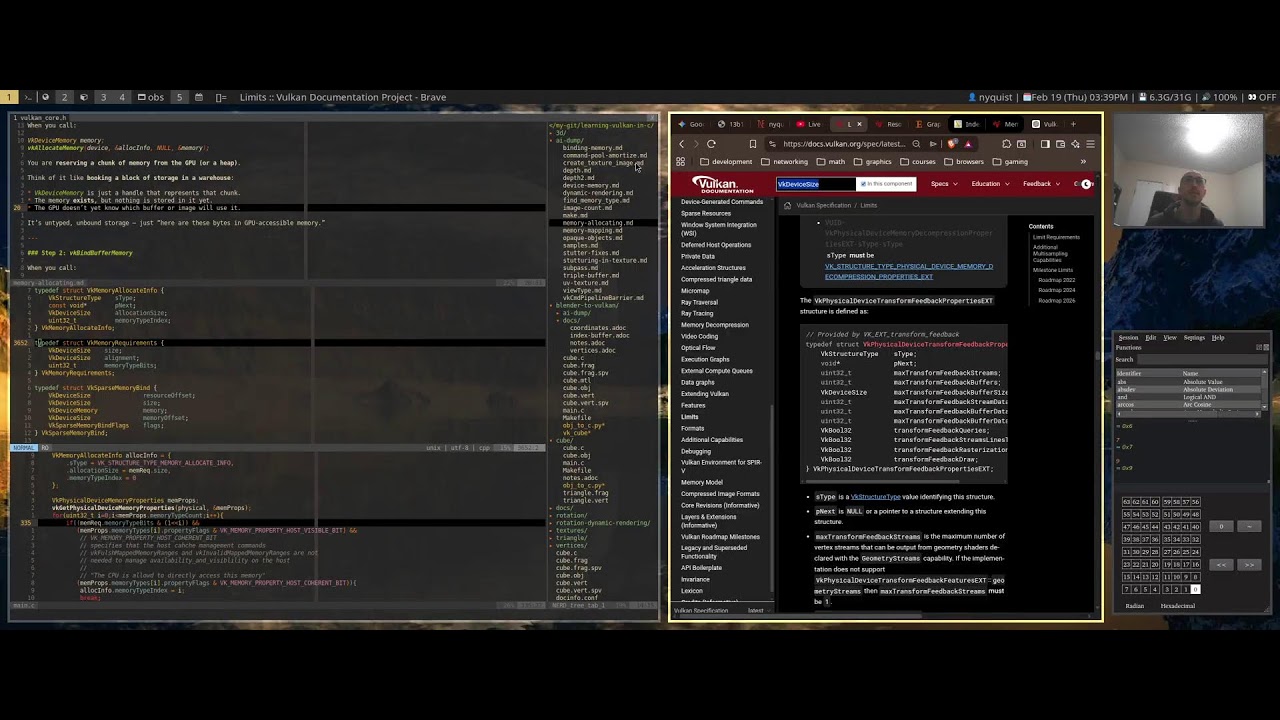
Task: Open calculator Edit menu
Action: [x=1151, y=337]
